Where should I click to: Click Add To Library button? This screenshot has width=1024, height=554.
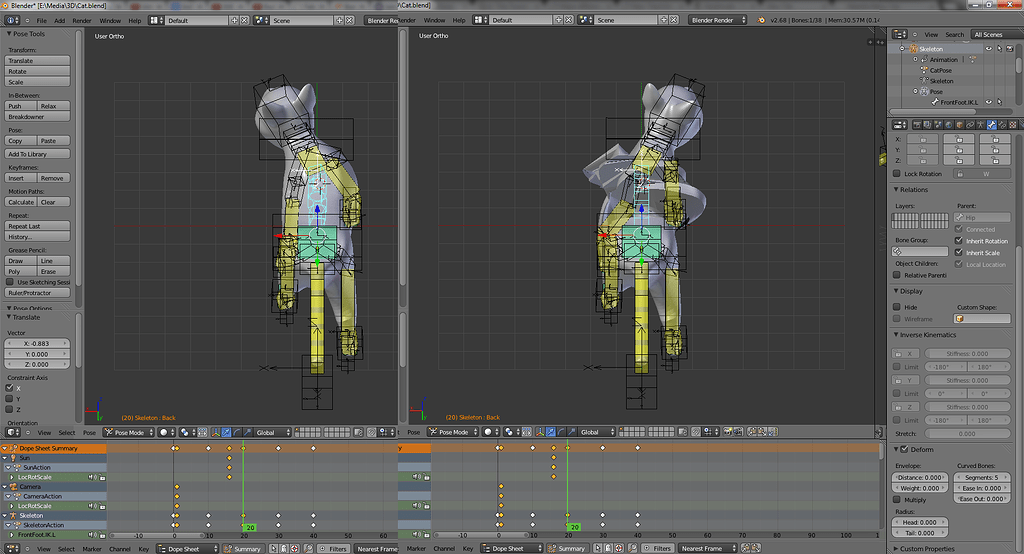(x=37, y=154)
